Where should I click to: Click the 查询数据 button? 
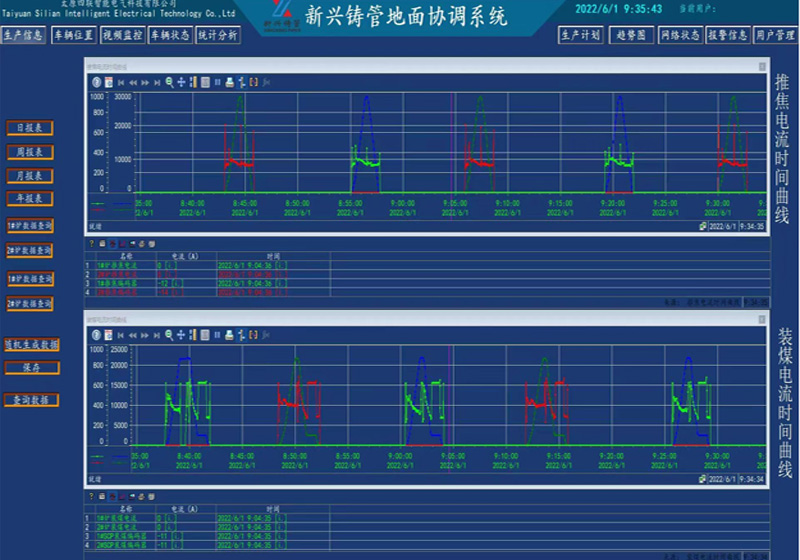(31, 400)
